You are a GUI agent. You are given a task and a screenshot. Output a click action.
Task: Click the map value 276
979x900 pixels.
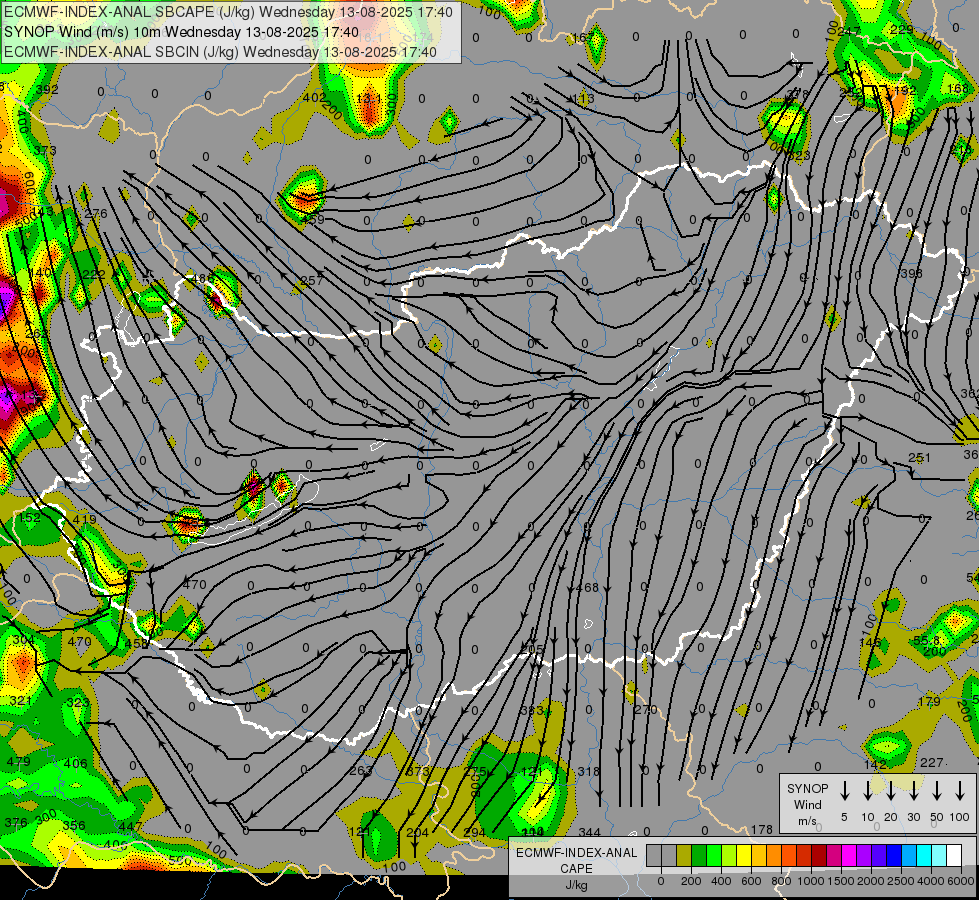(x=96, y=213)
